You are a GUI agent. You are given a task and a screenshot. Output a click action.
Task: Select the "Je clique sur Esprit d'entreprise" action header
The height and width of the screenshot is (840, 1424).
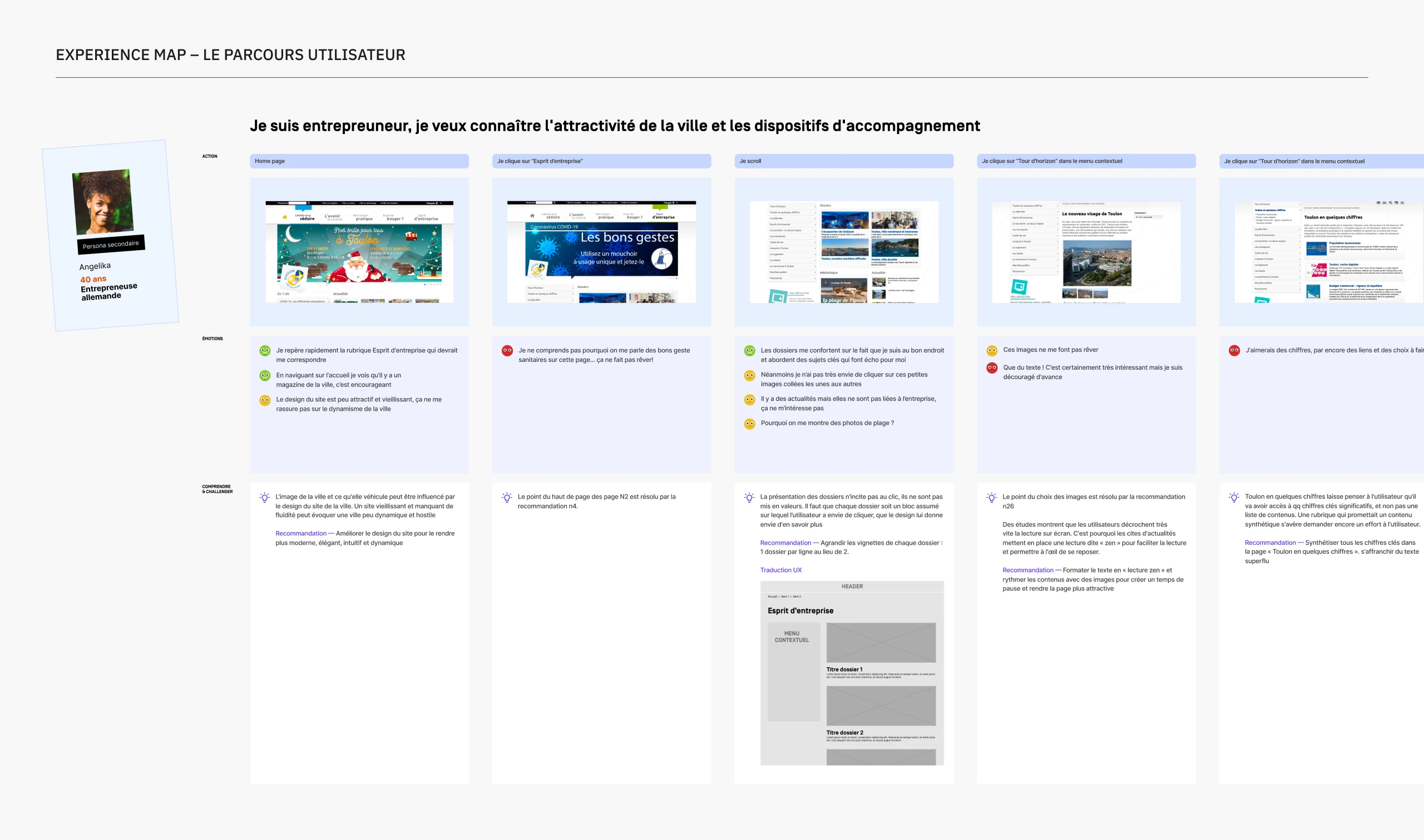pos(601,161)
